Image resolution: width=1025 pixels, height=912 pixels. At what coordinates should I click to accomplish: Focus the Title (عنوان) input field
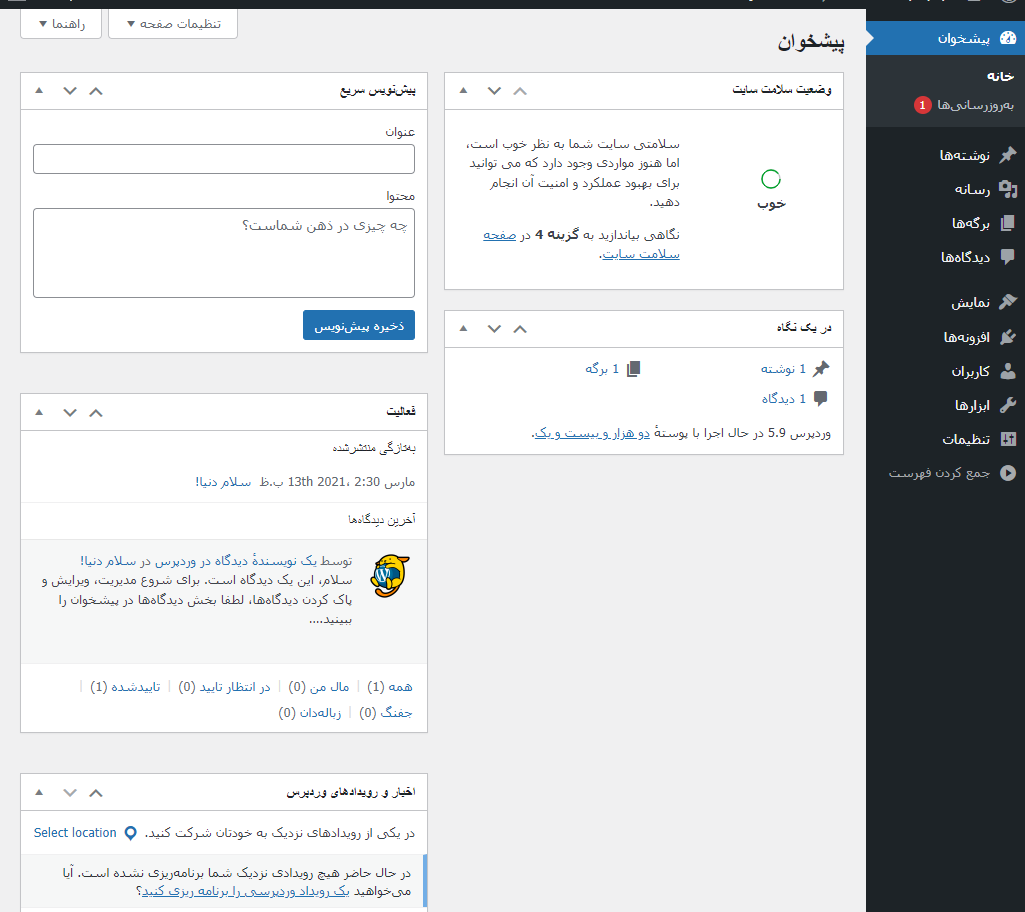click(x=224, y=159)
